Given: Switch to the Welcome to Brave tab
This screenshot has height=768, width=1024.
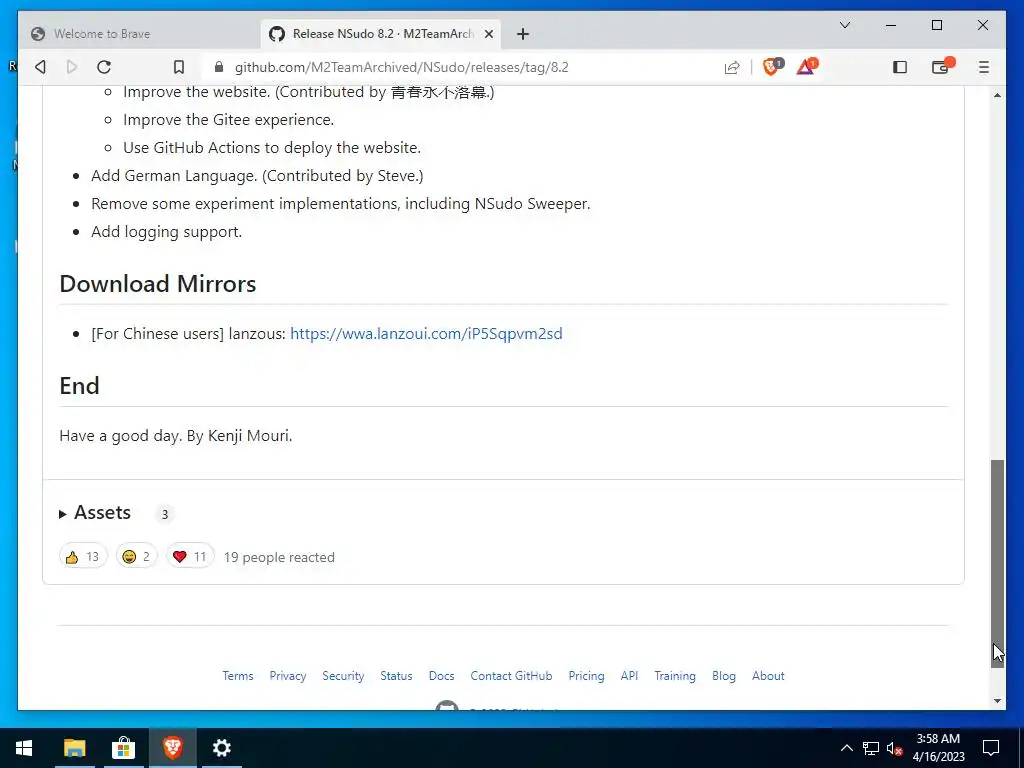Looking at the screenshot, I should tap(139, 34).
